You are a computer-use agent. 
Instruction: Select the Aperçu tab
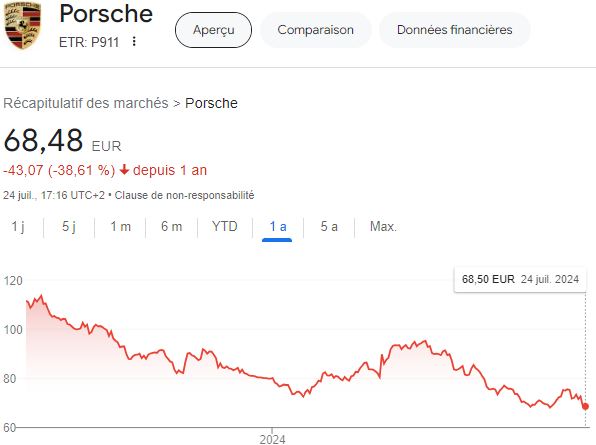pos(213,30)
